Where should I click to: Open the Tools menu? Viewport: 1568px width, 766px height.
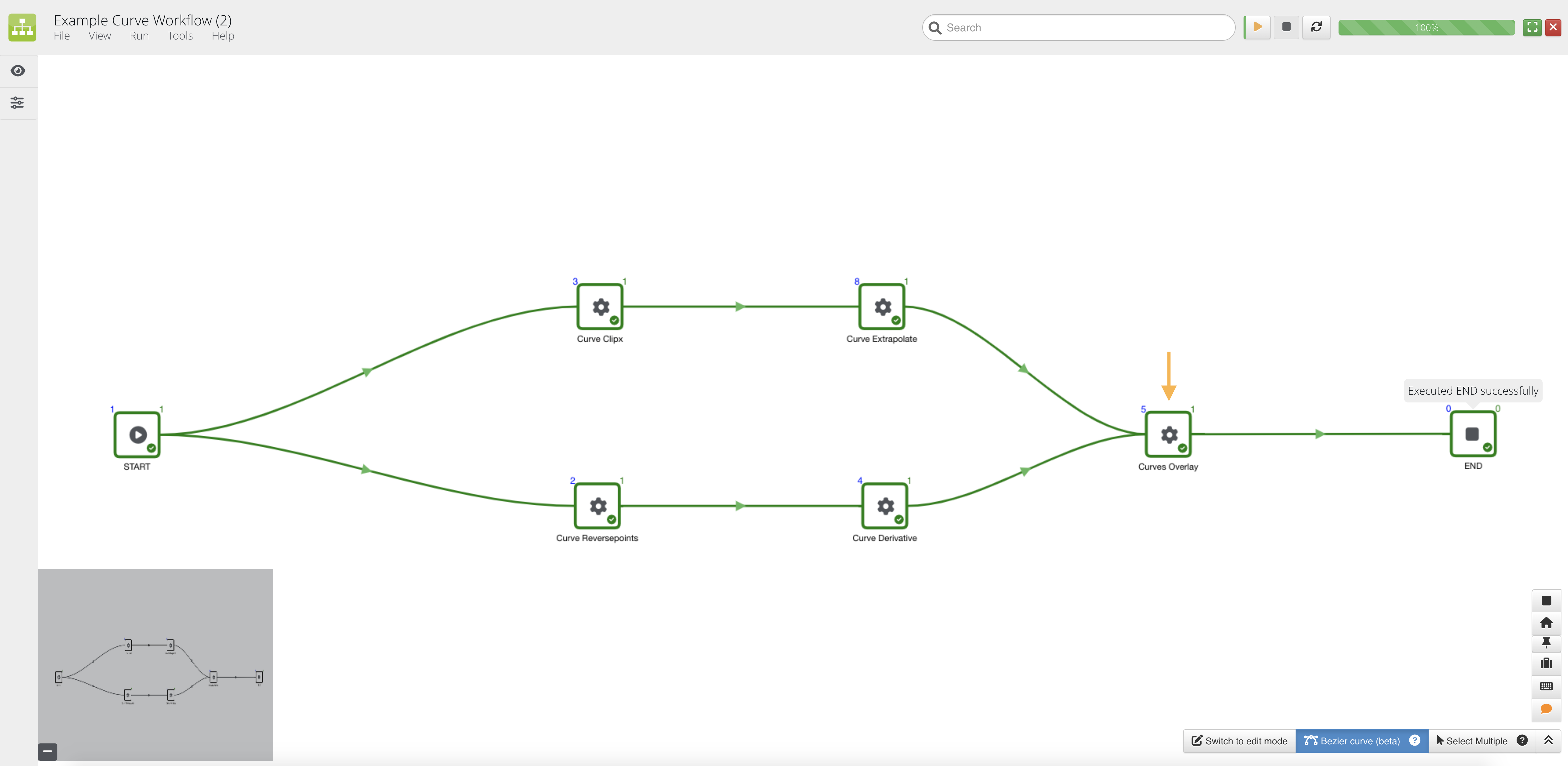click(180, 36)
